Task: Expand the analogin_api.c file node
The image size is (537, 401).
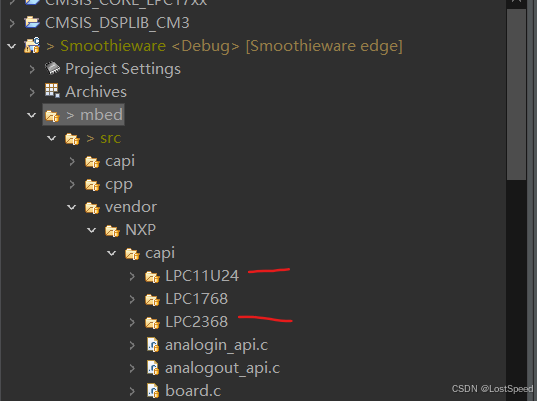Action: pyautogui.click(x=132, y=345)
